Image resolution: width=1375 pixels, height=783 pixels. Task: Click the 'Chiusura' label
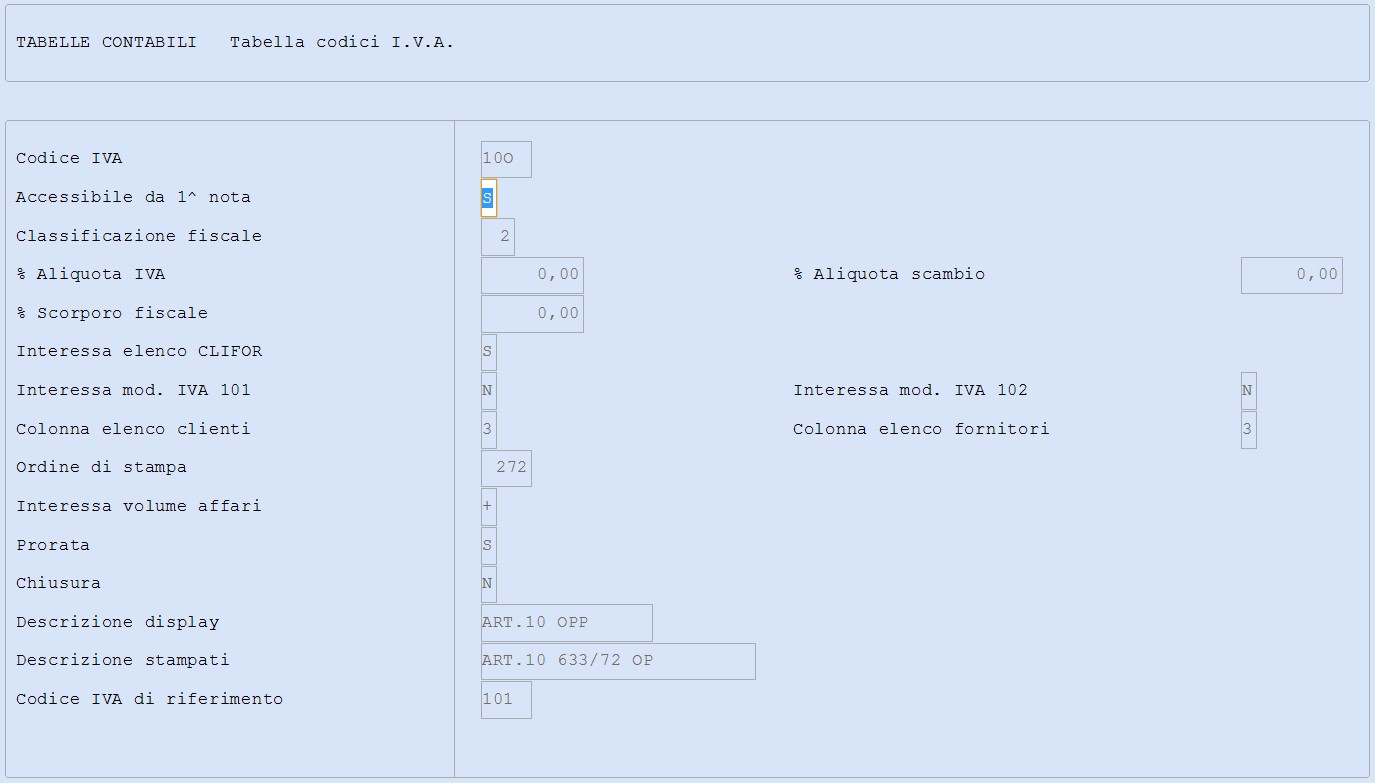(x=58, y=584)
